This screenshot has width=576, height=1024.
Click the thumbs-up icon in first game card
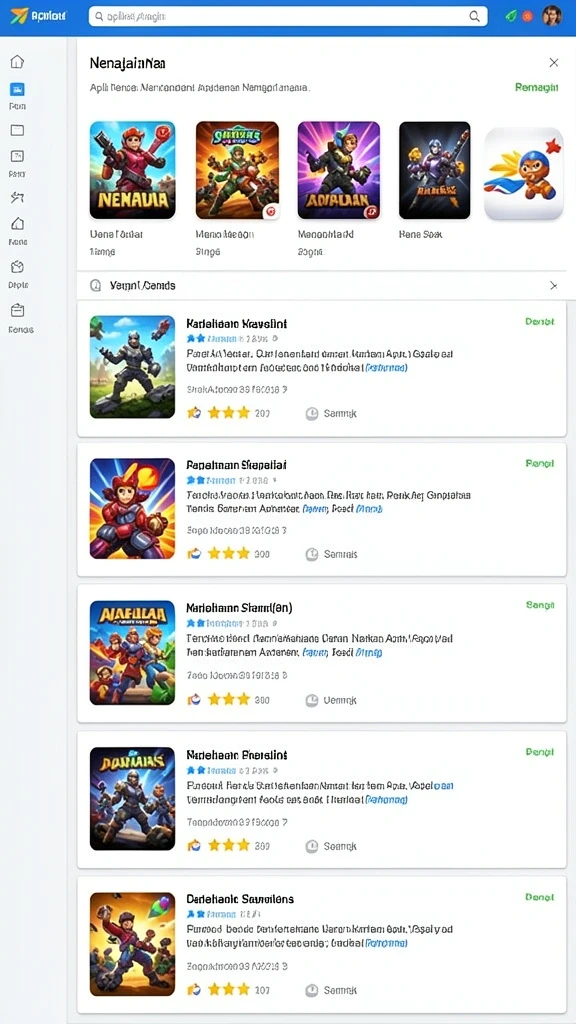(x=194, y=413)
